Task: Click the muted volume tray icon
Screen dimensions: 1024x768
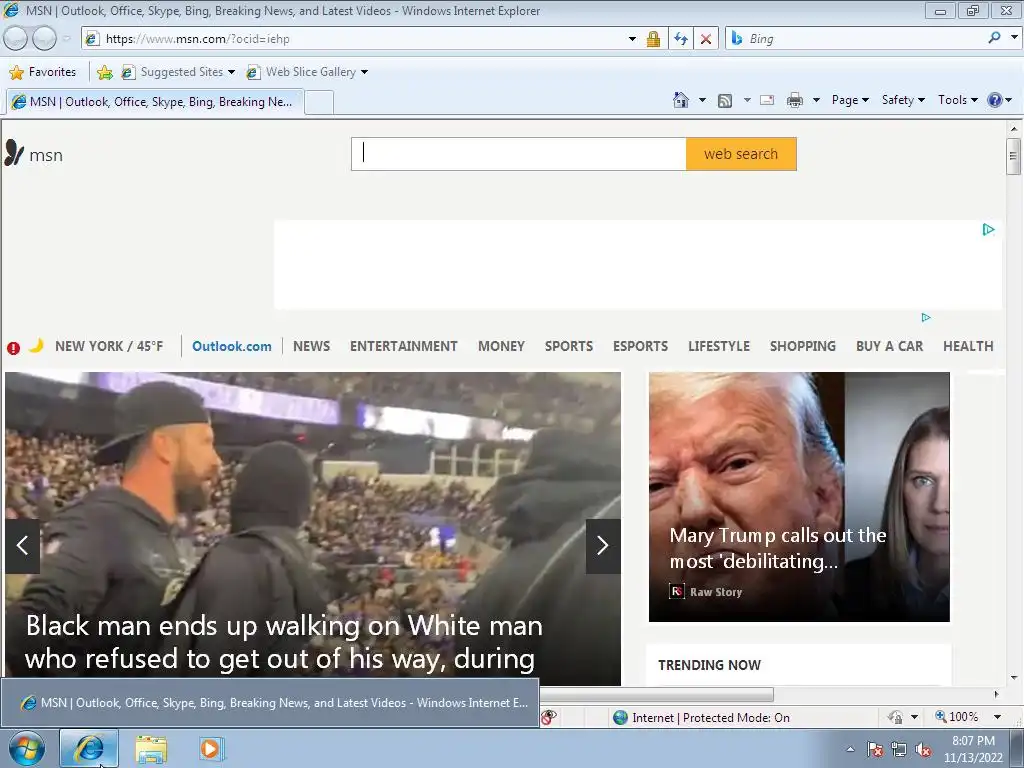Action: point(923,750)
